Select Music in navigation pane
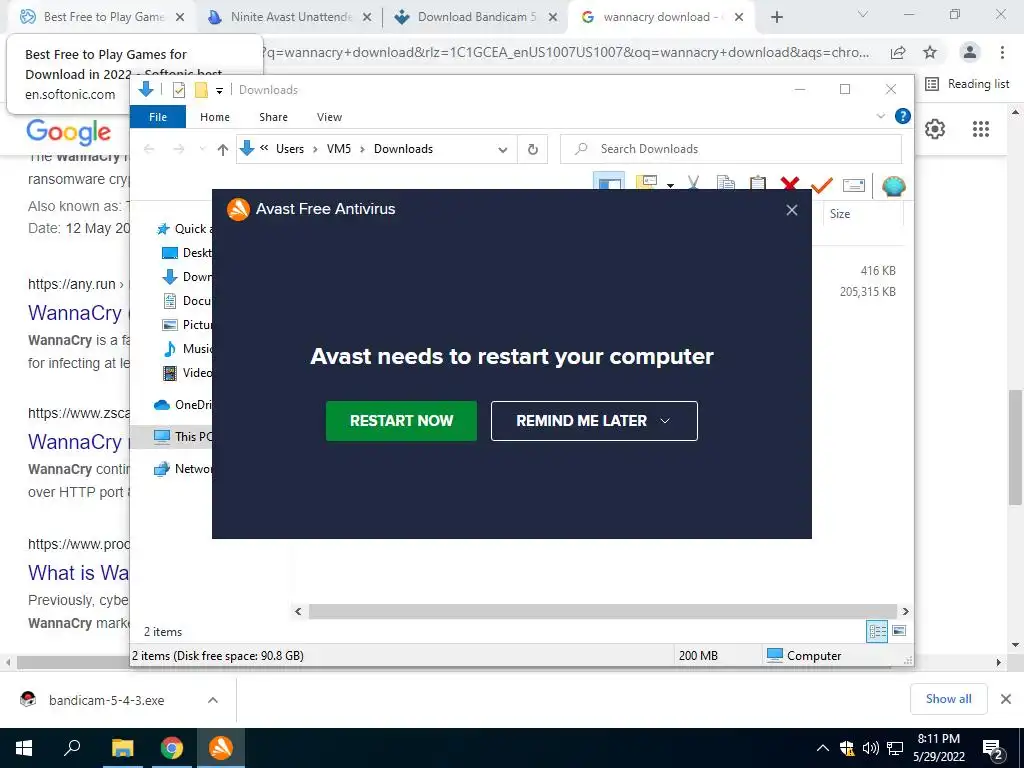1024x768 pixels. 187,349
